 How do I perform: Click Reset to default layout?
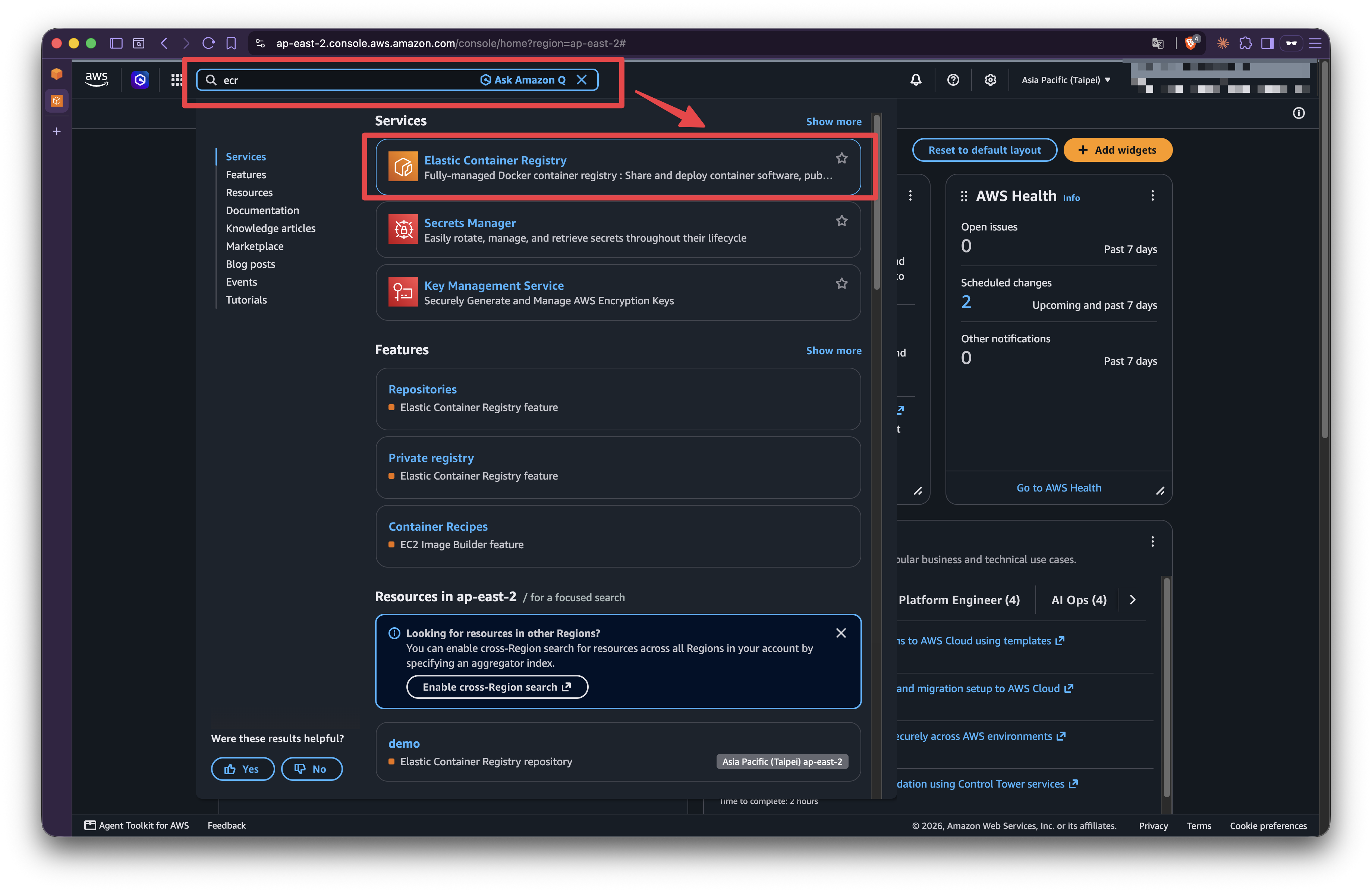pos(985,150)
